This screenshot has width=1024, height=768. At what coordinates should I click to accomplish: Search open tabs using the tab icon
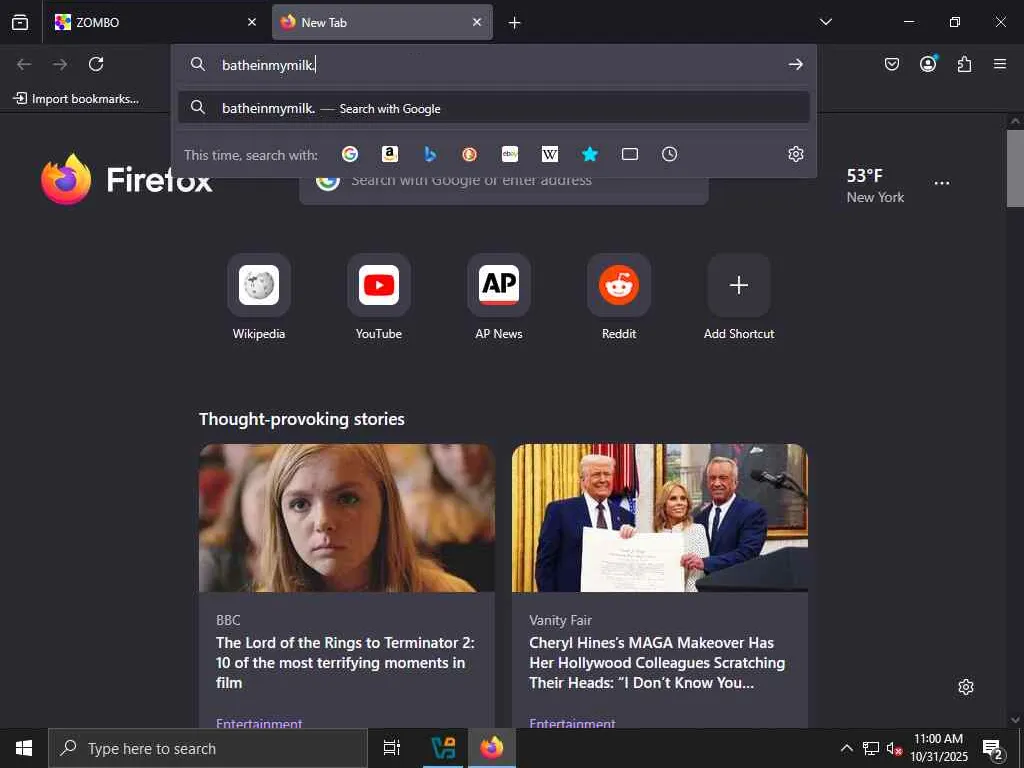(630, 154)
